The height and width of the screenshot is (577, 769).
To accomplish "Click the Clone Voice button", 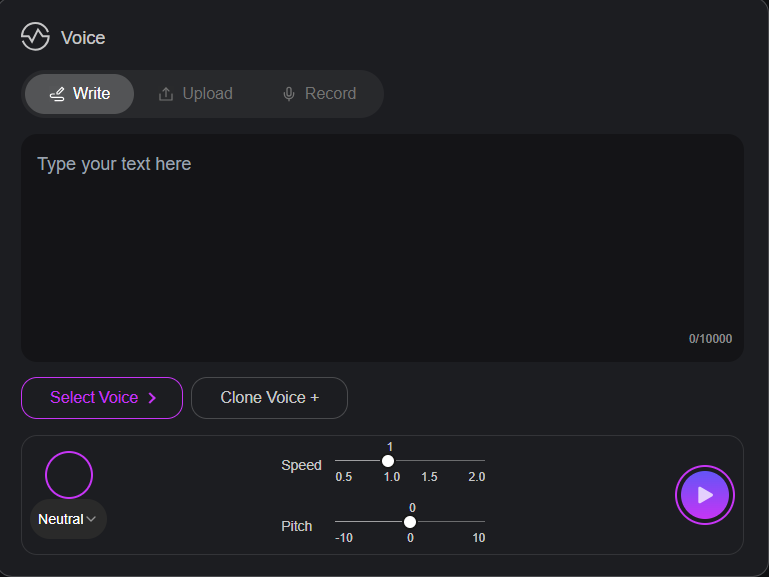I will [269, 398].
